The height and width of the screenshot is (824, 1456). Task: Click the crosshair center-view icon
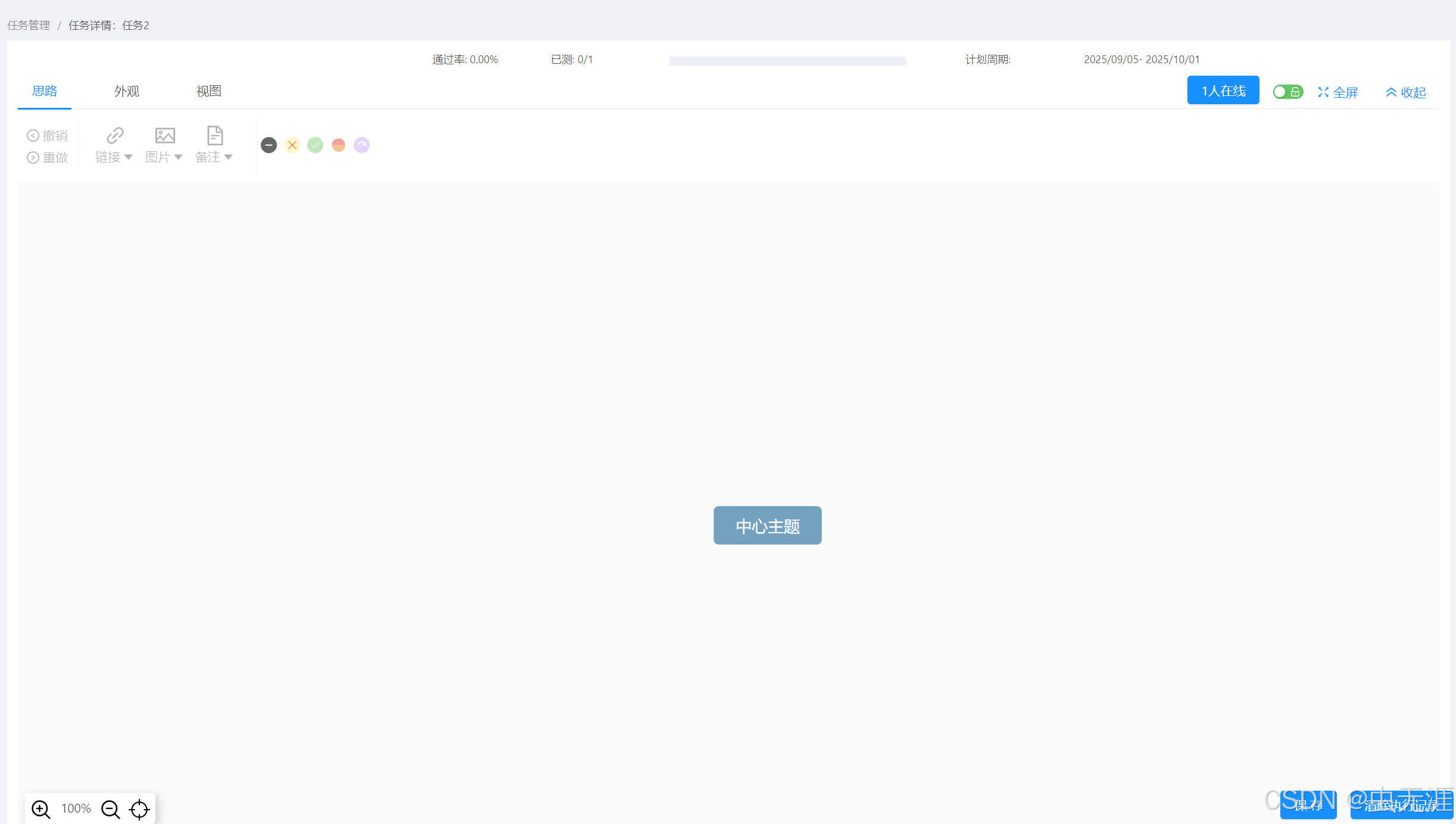click(139, 809)
